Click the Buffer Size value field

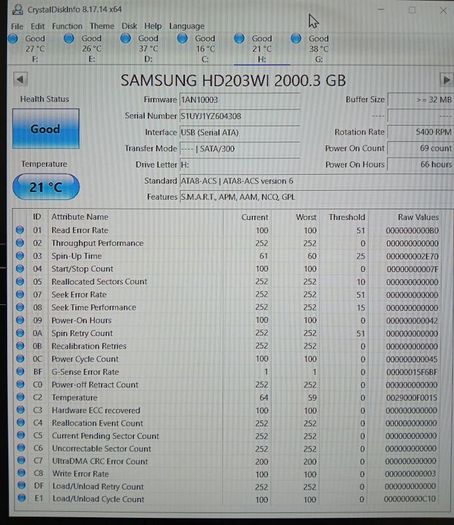pyautogui.click(x=420, y=100)
